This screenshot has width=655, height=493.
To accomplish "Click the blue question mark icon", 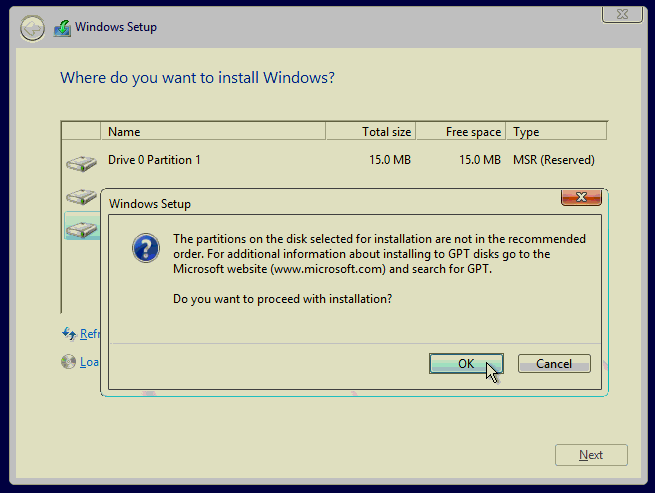I will pos(146,249).
